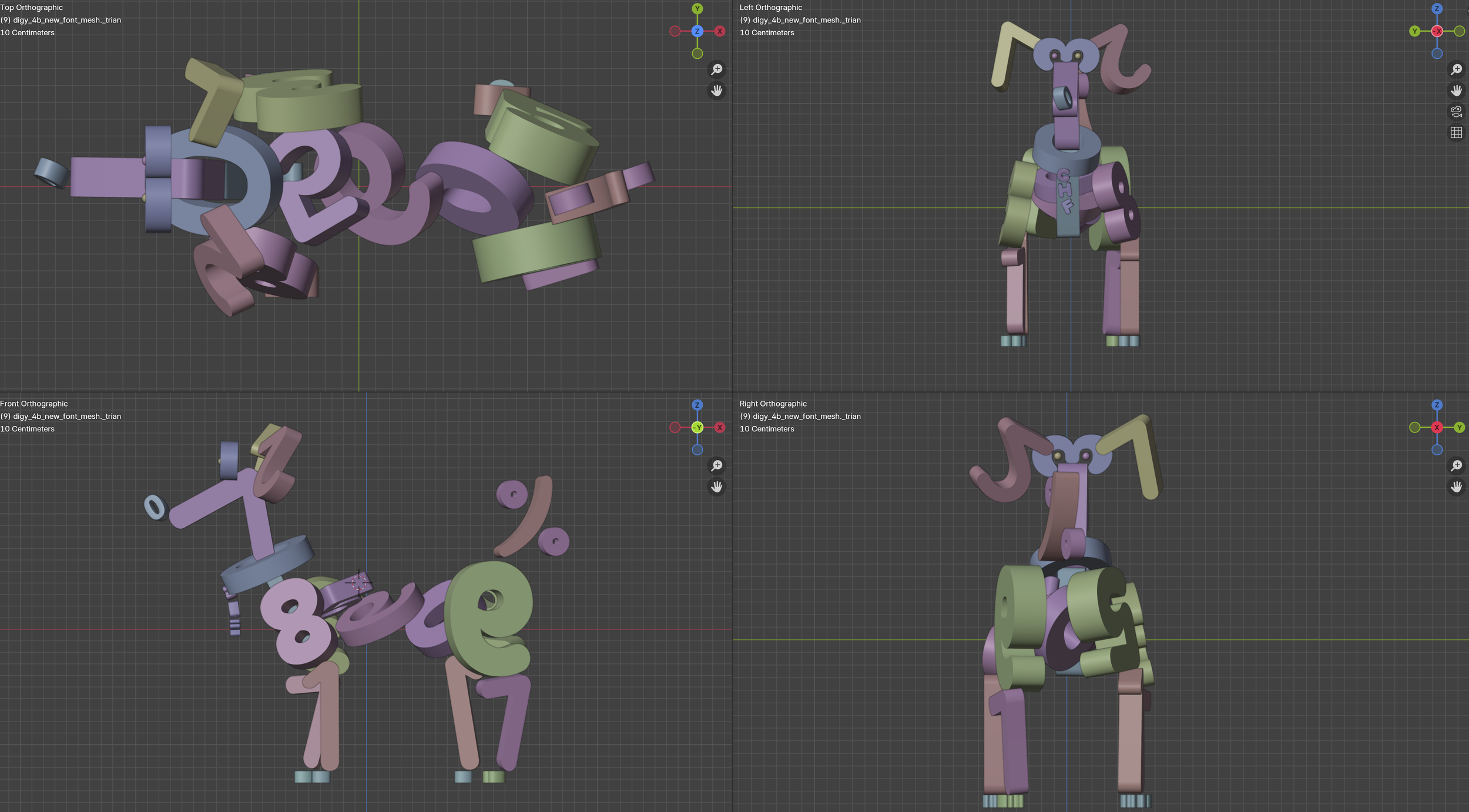This screenshot has height=812, width=1469.
Task: Toggle perspective/orthographic grid icon in Left viewport
Action: click(x=1456, y=133)
